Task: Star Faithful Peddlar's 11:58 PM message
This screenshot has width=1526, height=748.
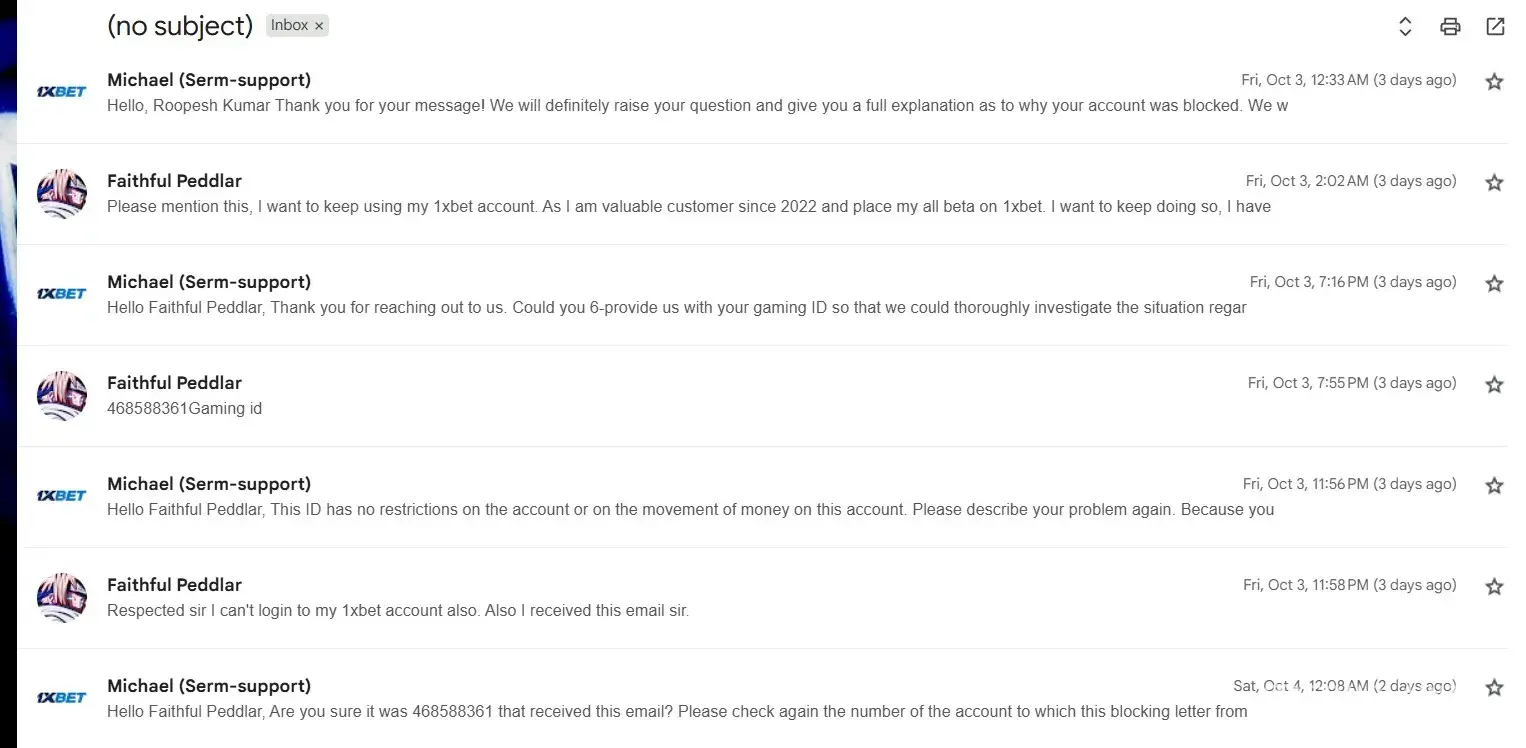Action: pyautogui.click(x=1494, y=586)
